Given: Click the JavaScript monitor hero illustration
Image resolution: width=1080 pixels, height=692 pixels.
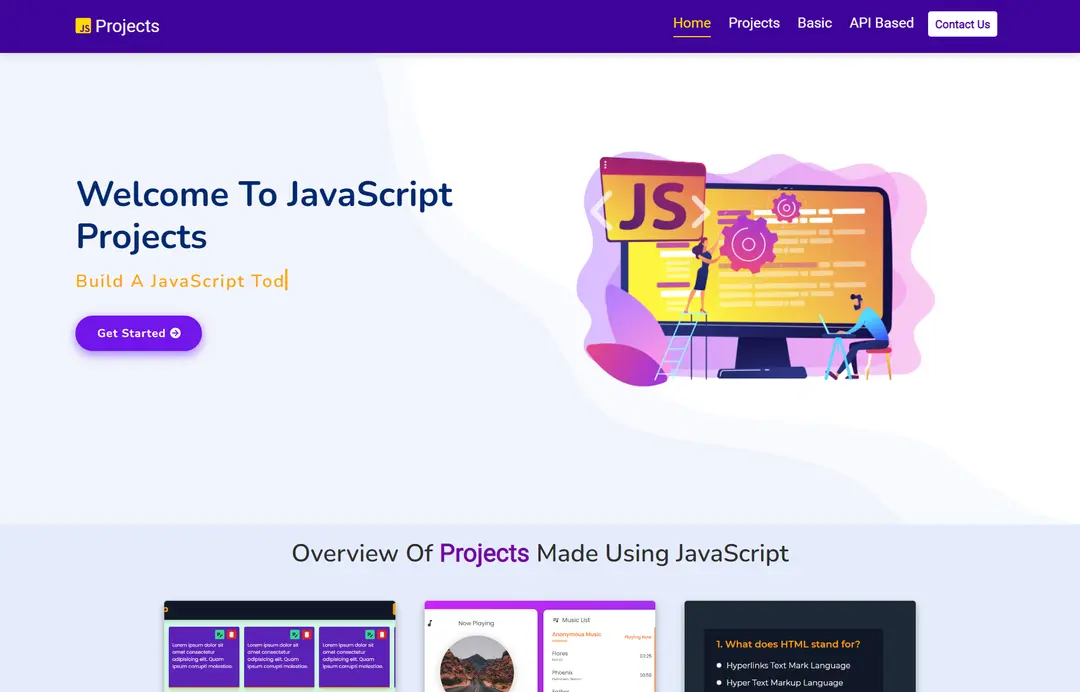Looking at the screenshot, I should pos(756,269).
